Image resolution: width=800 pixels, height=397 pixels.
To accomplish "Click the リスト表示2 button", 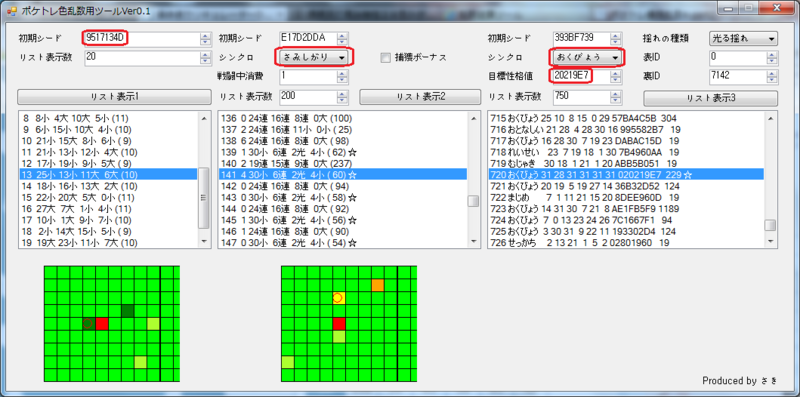I will [420, 97].
